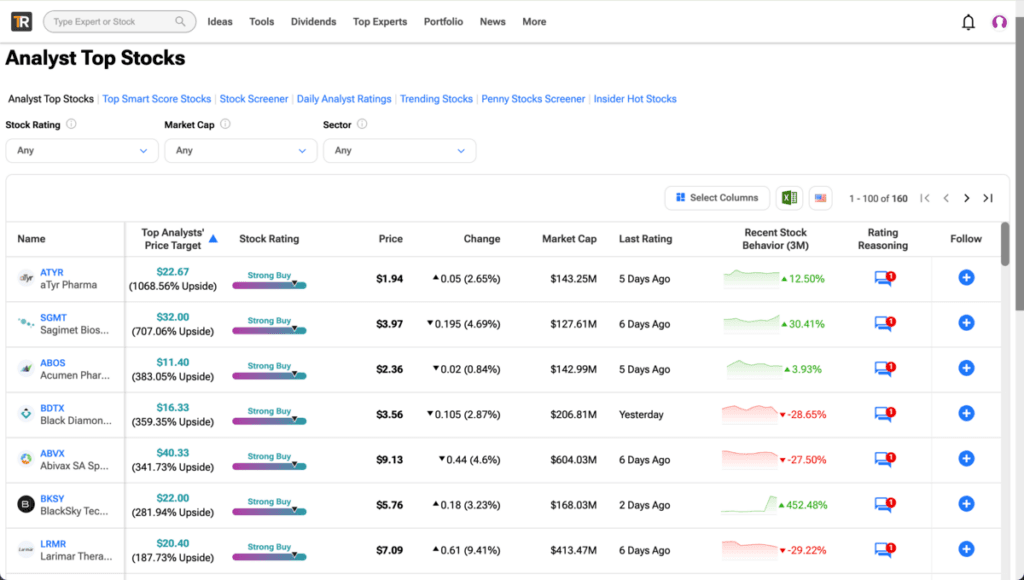Open rating reasoning for ABOS
The height and width of the screenshot is (580, 1024).
pyautogui.click(x=884, y=369)
